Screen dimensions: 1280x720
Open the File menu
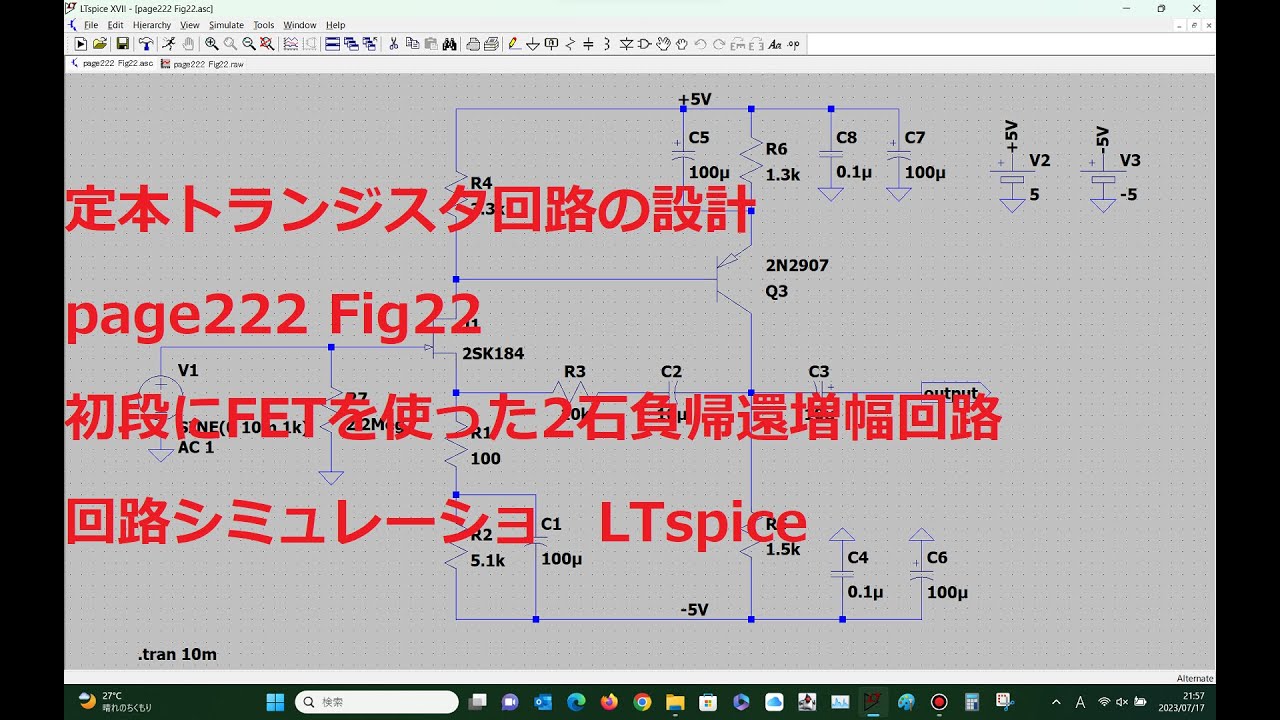click(x=91, y=25)
